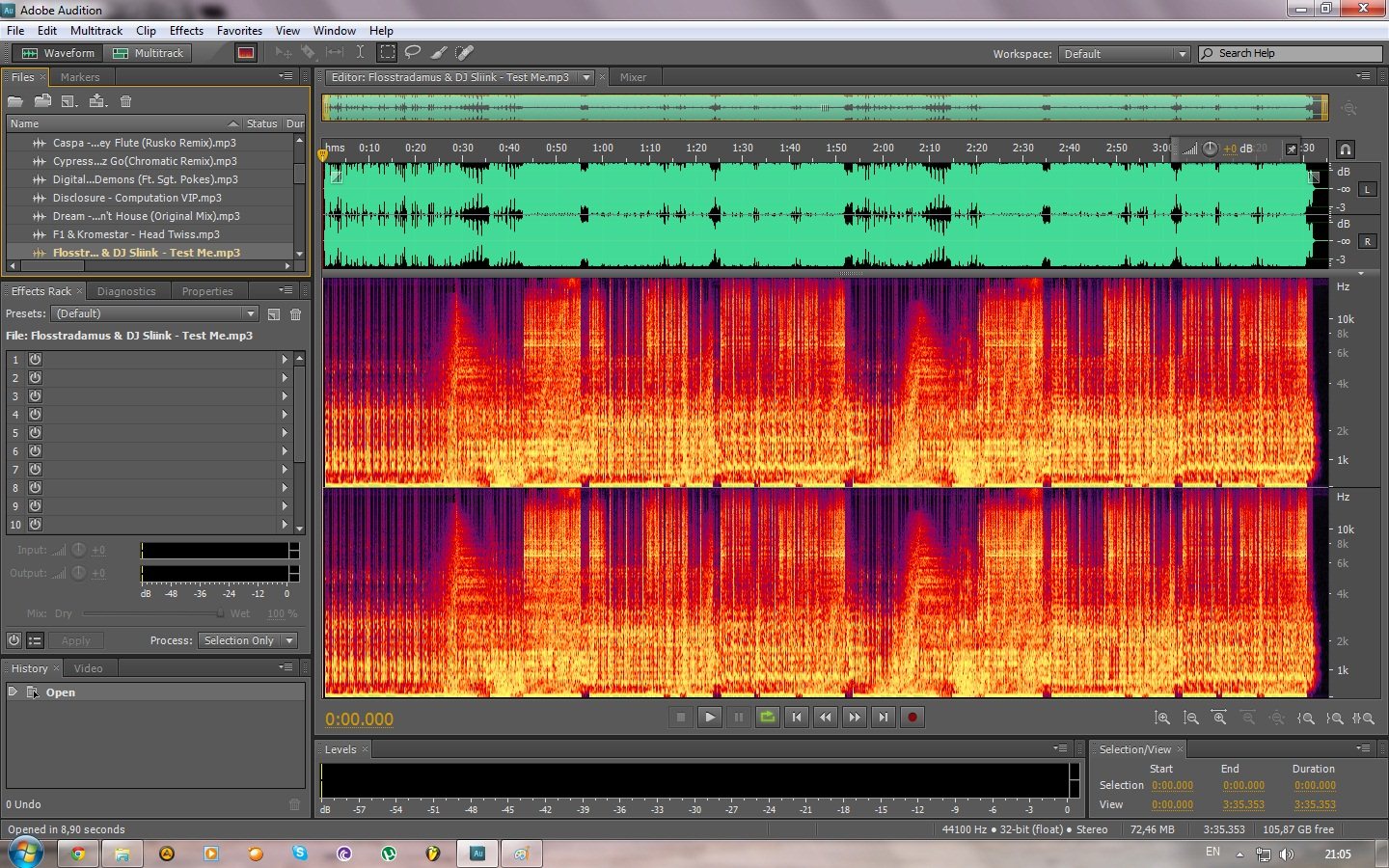The image size is (1389, 868).
Task: Switch to the Video tab
Action: (88, 668)
